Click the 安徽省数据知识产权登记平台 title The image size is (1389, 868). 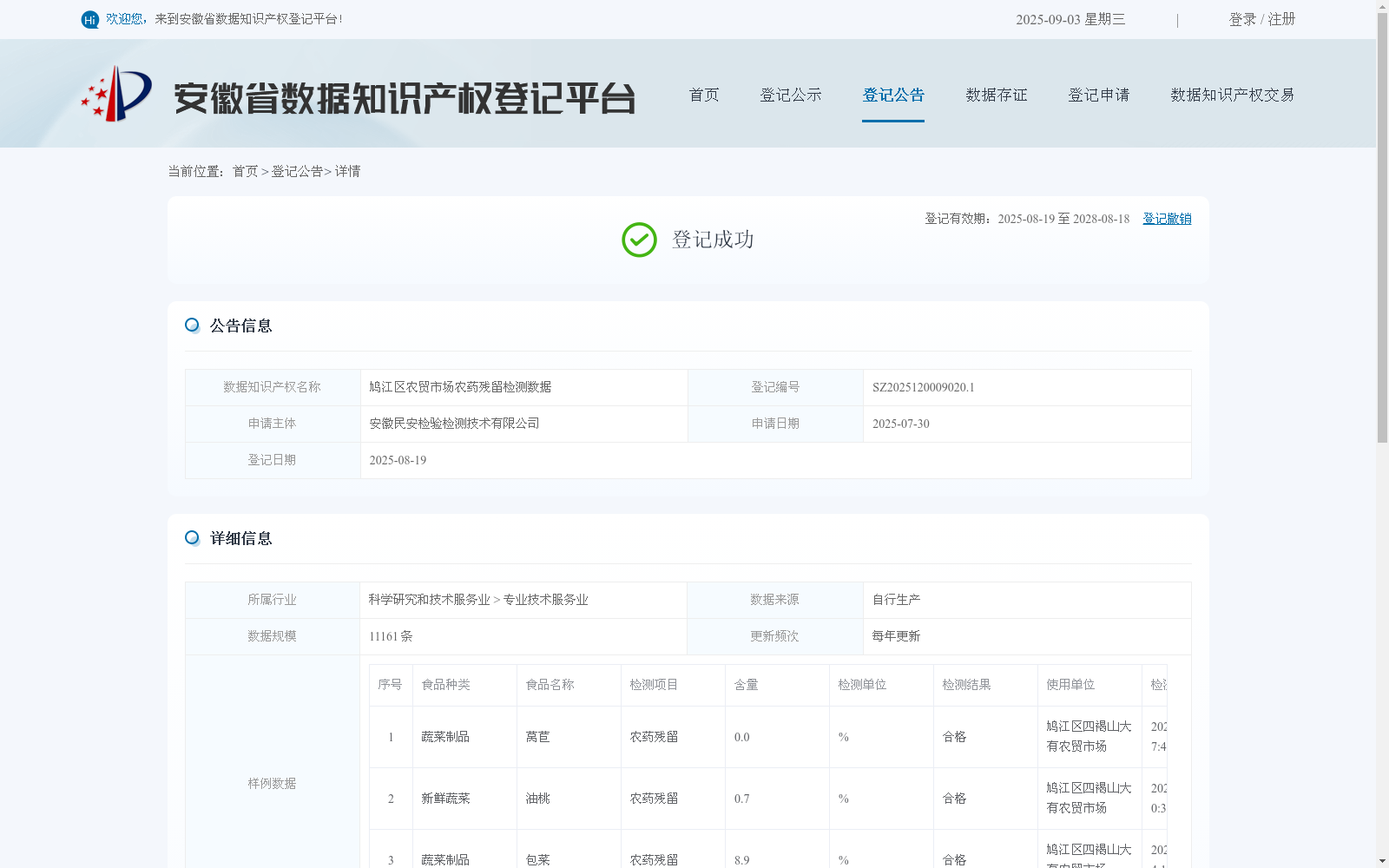(405, 98)
